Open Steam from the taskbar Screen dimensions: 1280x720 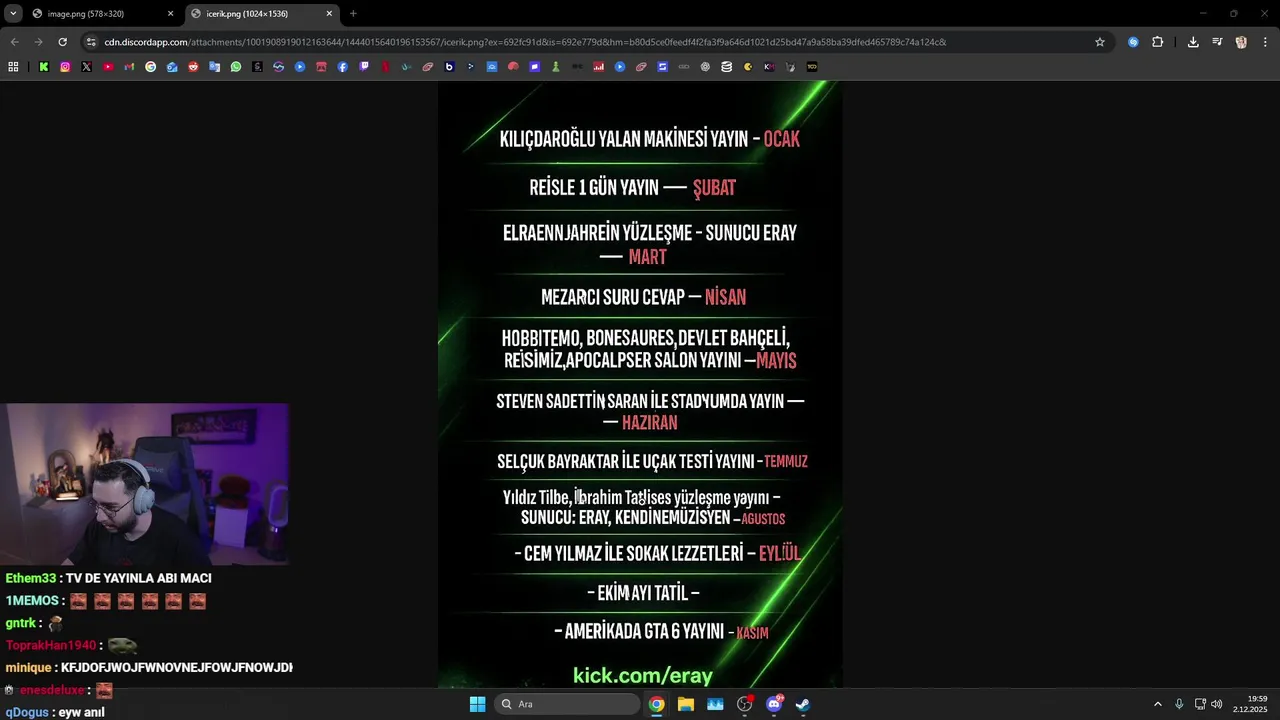tap(803, 704)
